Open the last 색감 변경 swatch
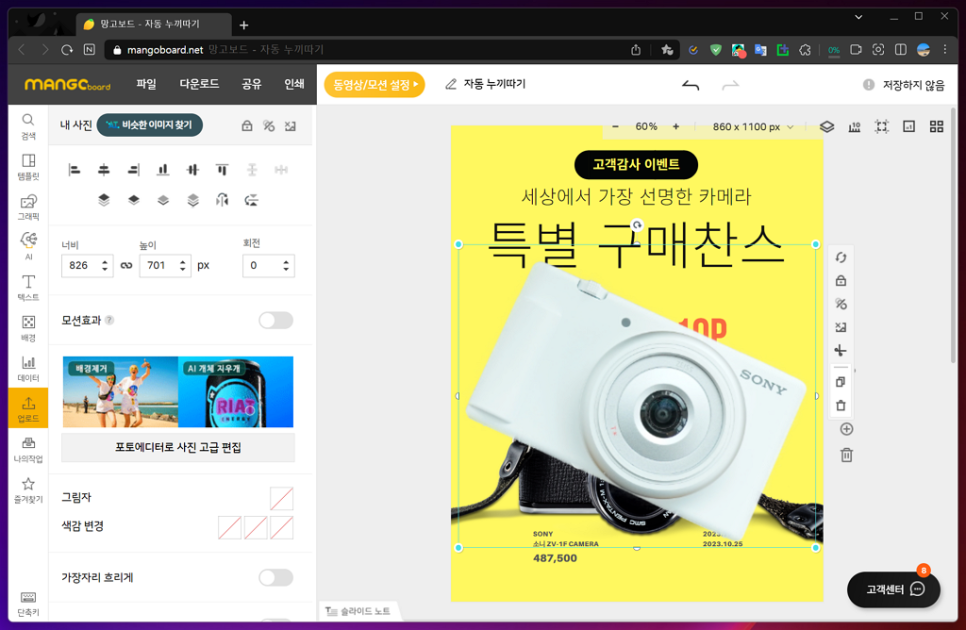Image resolution: width=966 pixels, height=630 pixels. pyautogui.click(x=282, y=528)
